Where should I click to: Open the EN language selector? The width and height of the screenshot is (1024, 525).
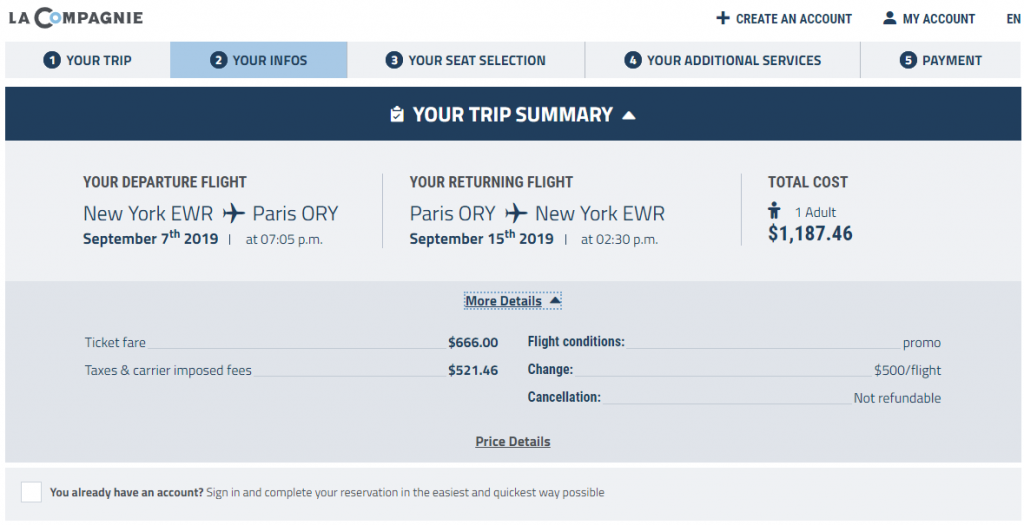[x=1013, y=19]
